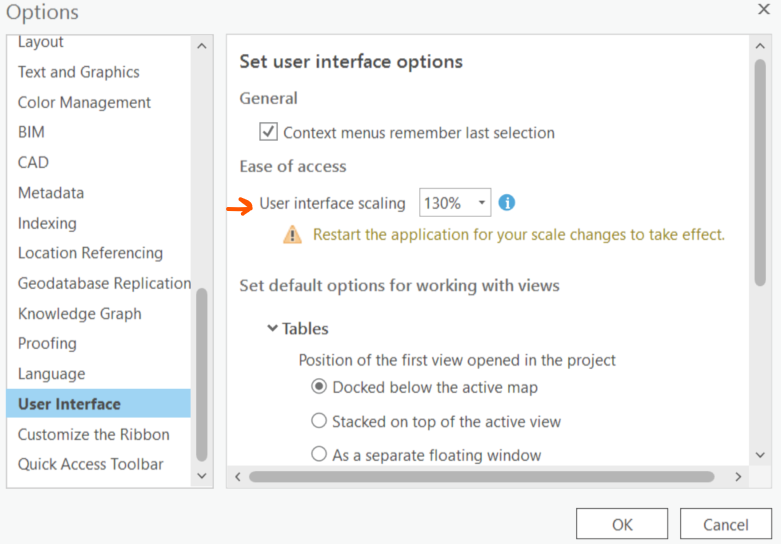This screenshot has height=544, width=781.
Task: Open Geodatabase Replication options
Action: (x=104, y=283)
